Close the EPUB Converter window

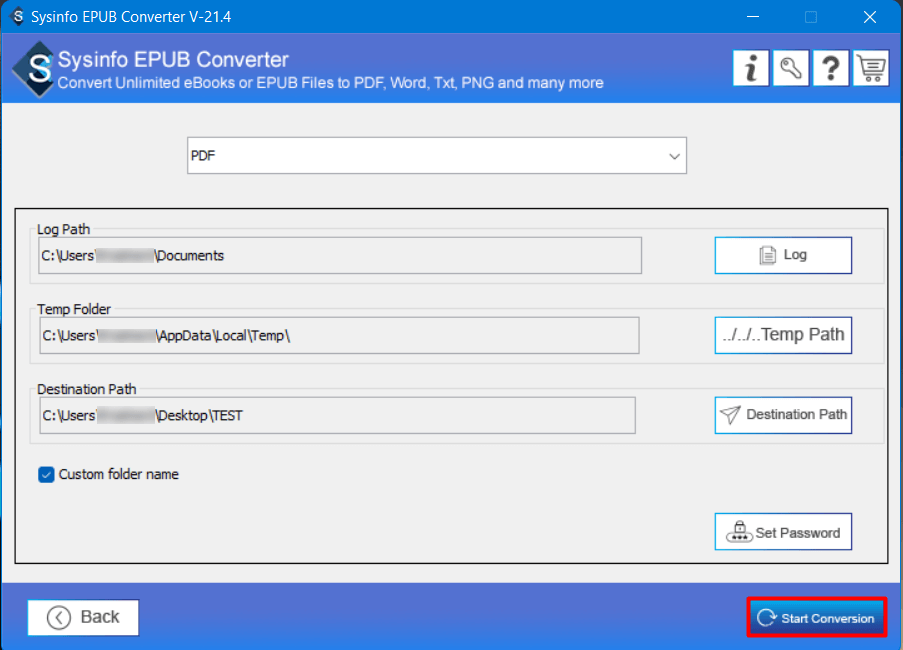point(870,17)
